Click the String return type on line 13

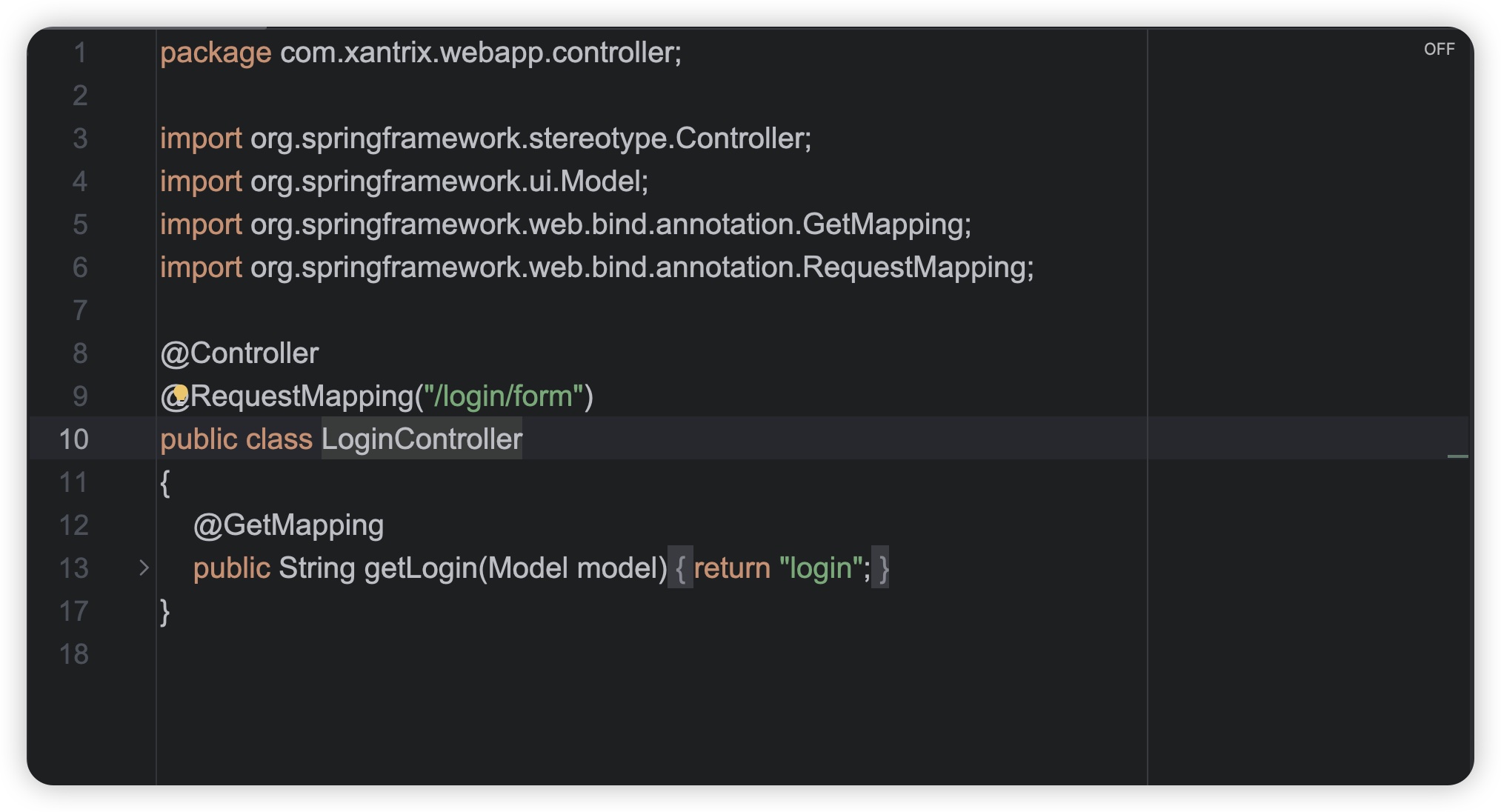pyautogui.click(x=317, y=568)
